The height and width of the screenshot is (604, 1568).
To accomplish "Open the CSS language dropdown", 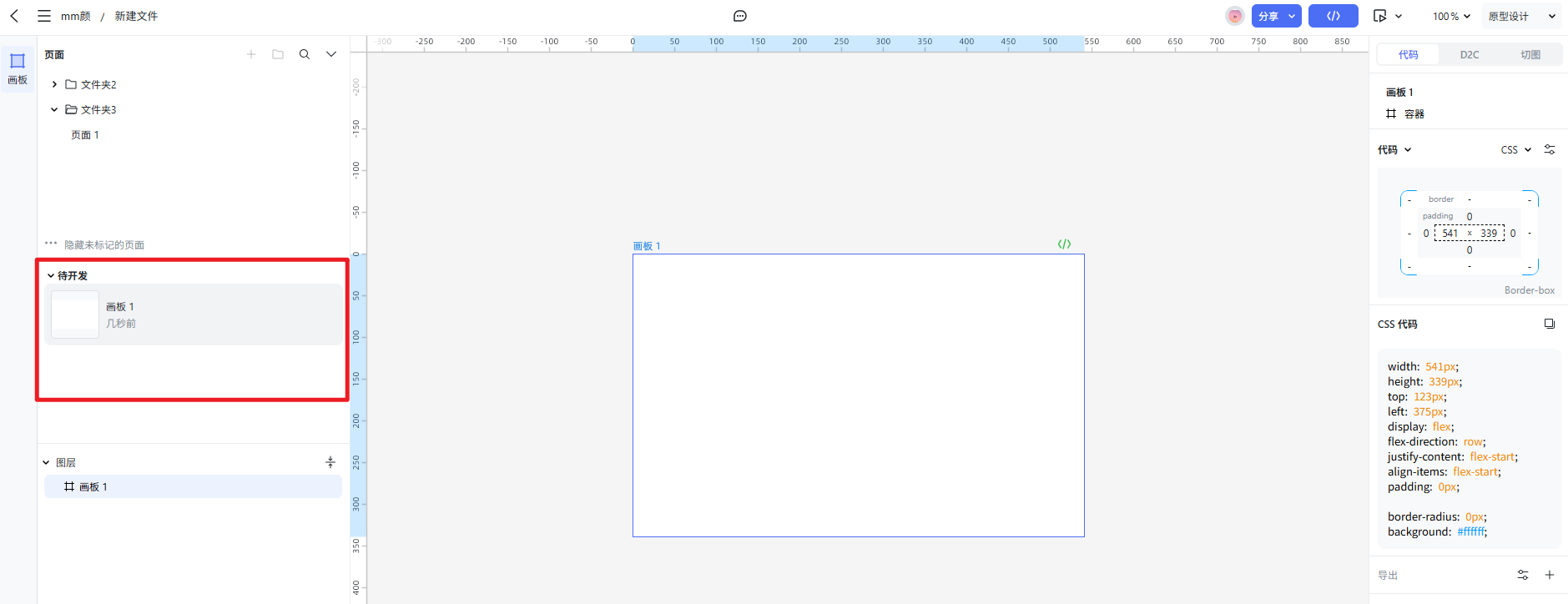I will pos(1515,150).
